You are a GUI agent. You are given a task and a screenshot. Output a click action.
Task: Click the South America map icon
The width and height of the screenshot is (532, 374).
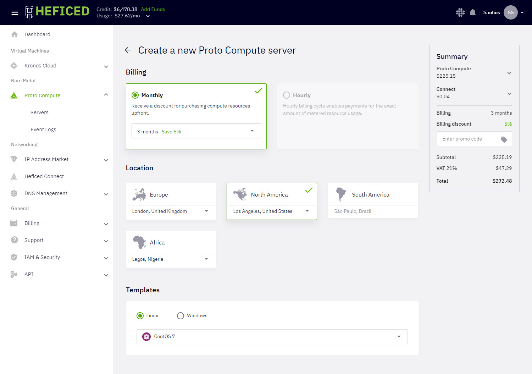click(x=341, y=194)
